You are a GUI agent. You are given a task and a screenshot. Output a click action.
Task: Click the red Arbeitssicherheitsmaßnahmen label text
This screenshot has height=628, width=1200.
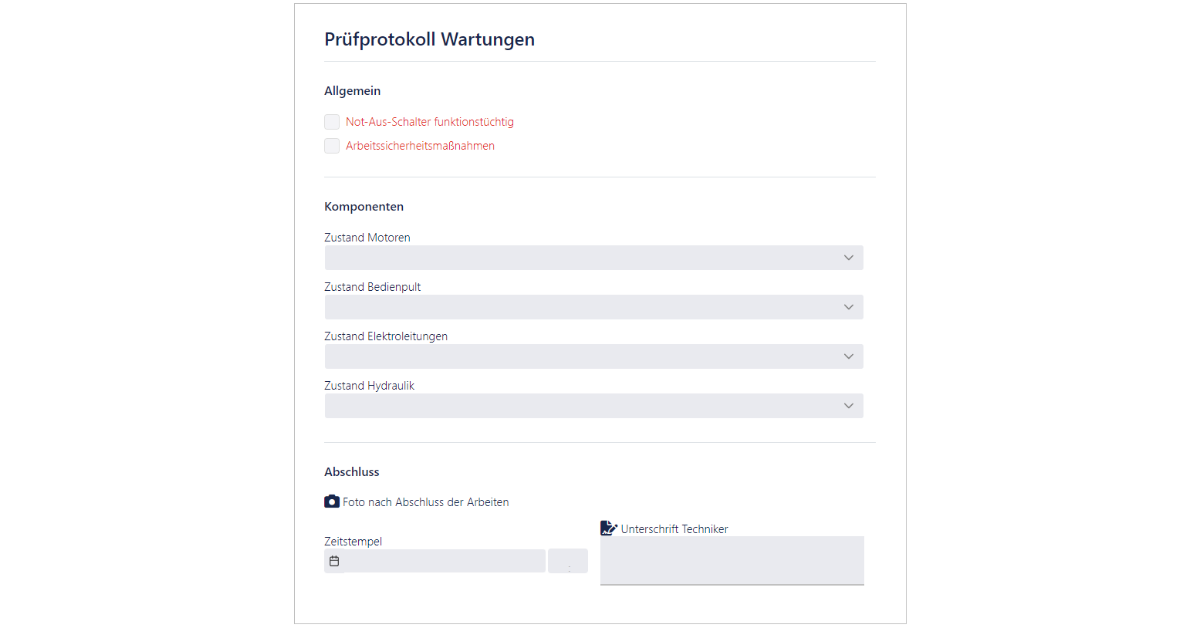pyautogui.click(x=420, y=146)
